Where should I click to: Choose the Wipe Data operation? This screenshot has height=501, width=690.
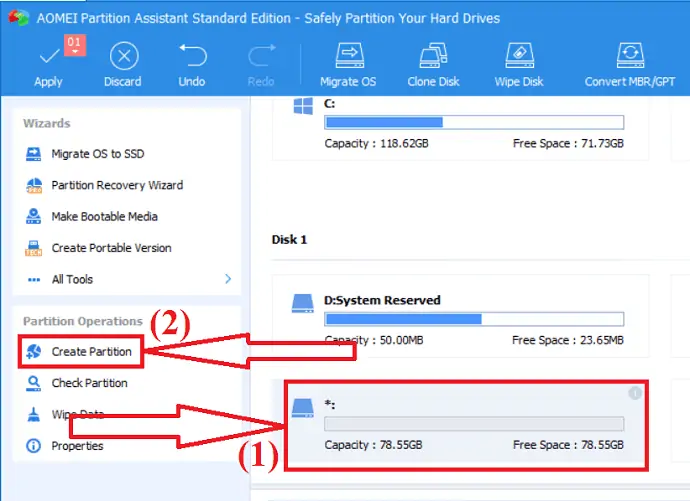pyautogui.click(x=78, y=414)
